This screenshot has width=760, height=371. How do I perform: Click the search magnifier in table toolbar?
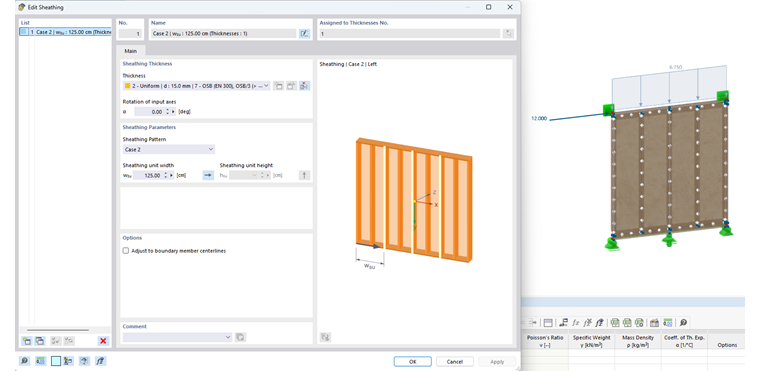[x=683, y=323]
